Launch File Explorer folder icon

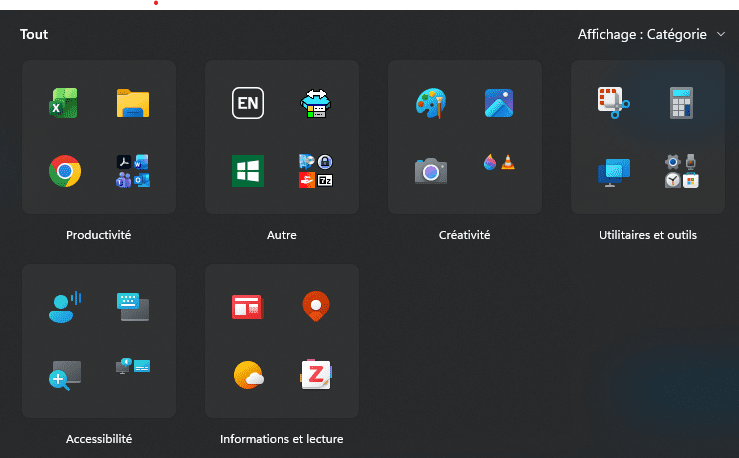(x=133, y=103)
